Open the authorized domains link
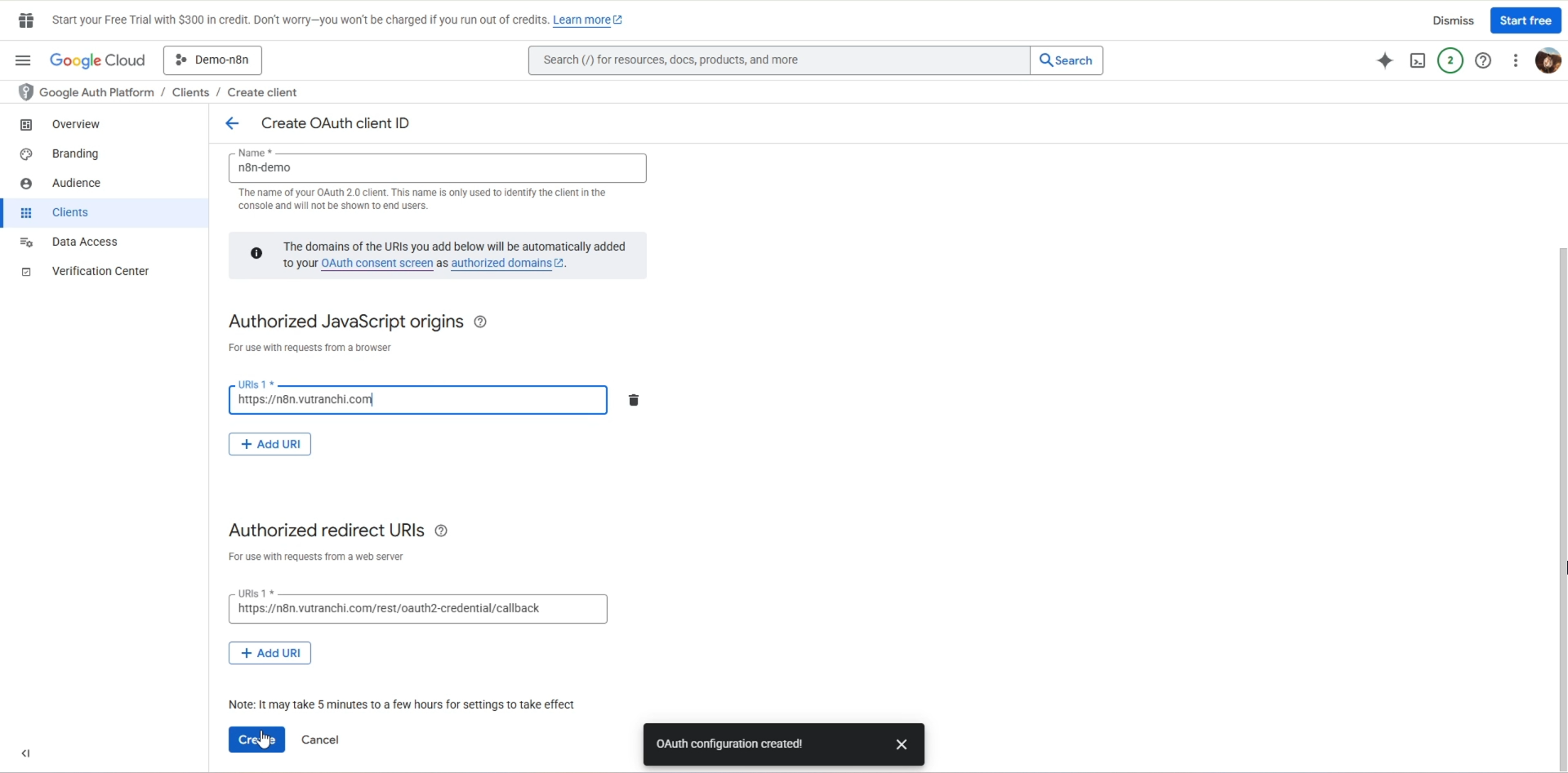This screenshot has height=773, width=1568. tap(507, 263)
